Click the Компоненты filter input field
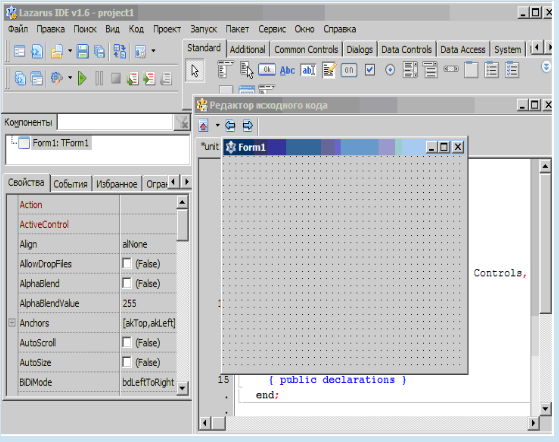This screenshot has height=442, width=559. [115, 123]
